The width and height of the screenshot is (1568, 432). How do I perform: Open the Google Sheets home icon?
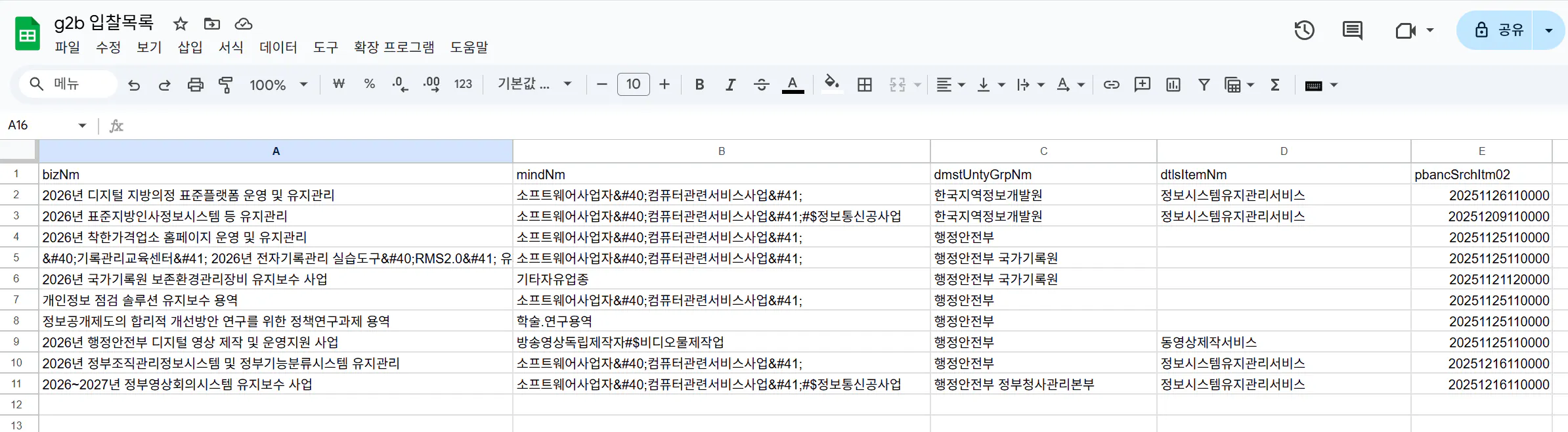[x=28, y=33]
